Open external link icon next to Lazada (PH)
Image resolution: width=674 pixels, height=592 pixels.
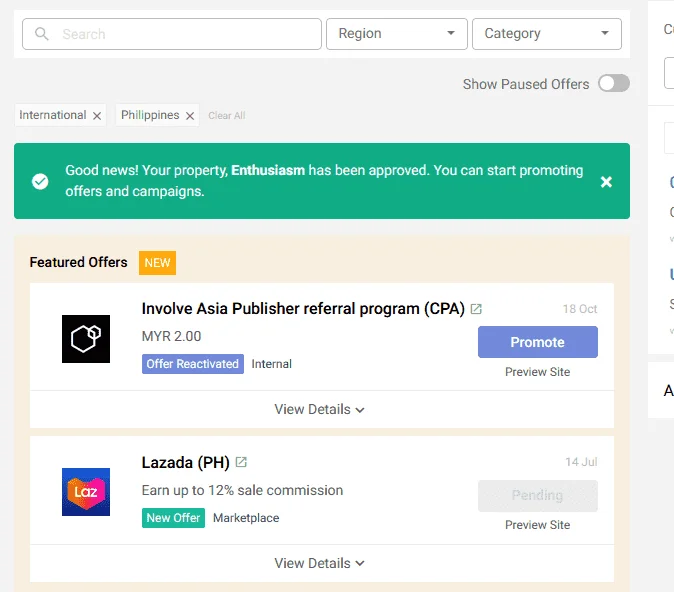click(x=241, y=462)
